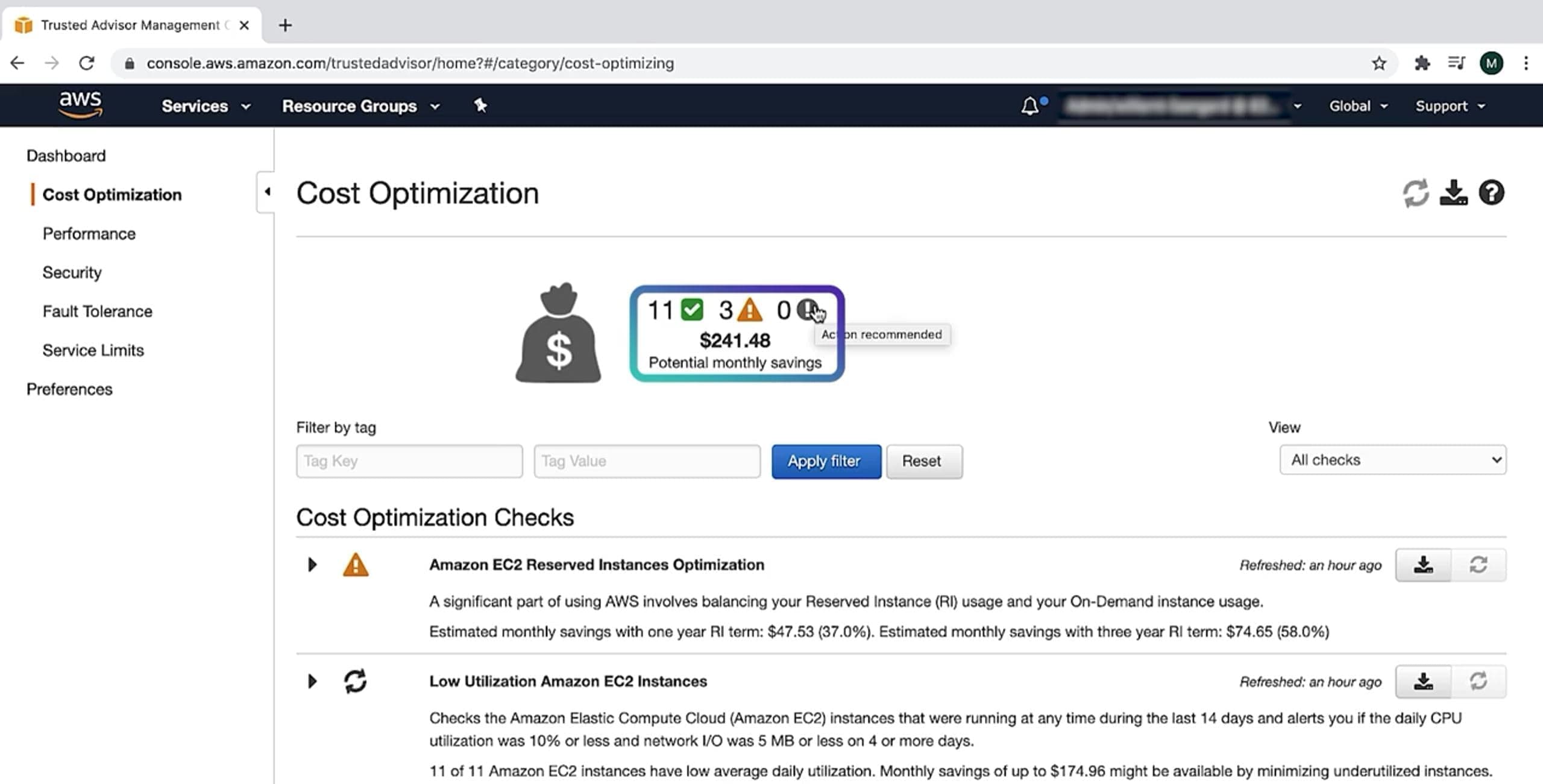1543x784 pixels.
Task: Click the refresh all checks icon
Action: tap(1415, 193)
